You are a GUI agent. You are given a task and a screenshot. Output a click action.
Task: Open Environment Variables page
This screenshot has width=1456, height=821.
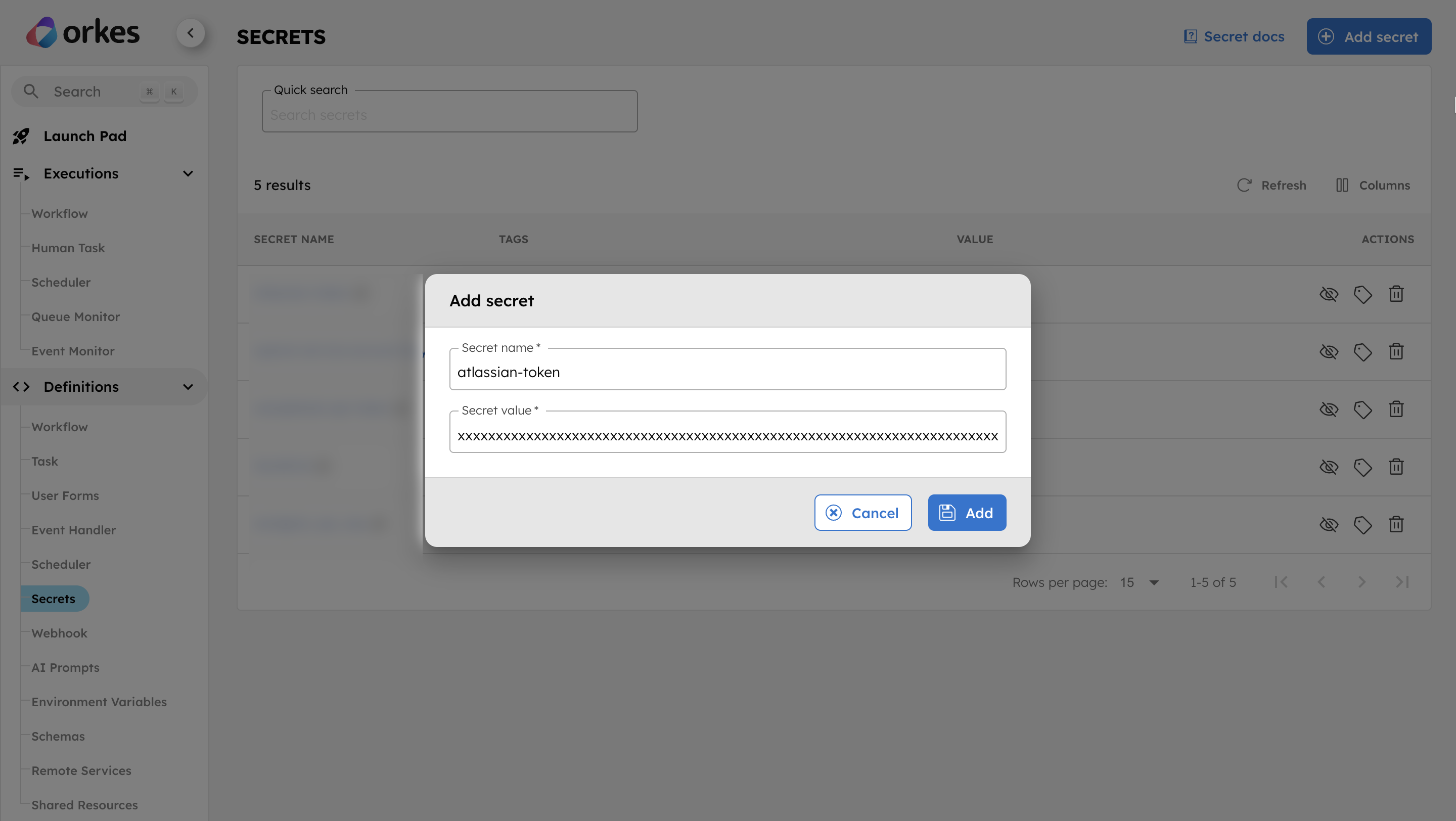click(99, 702)
